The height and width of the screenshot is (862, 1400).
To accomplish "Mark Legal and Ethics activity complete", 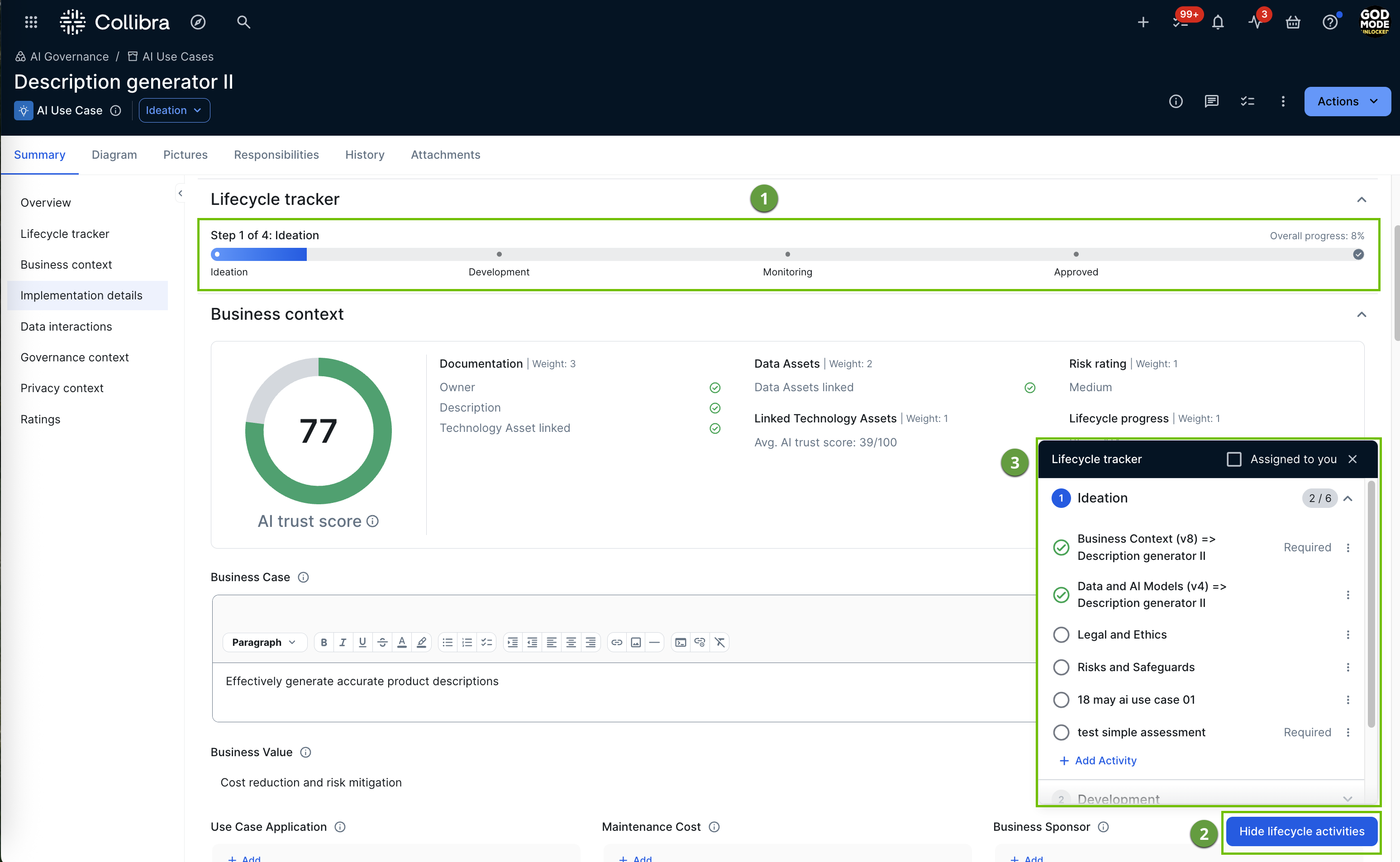I will point(1061,635).
